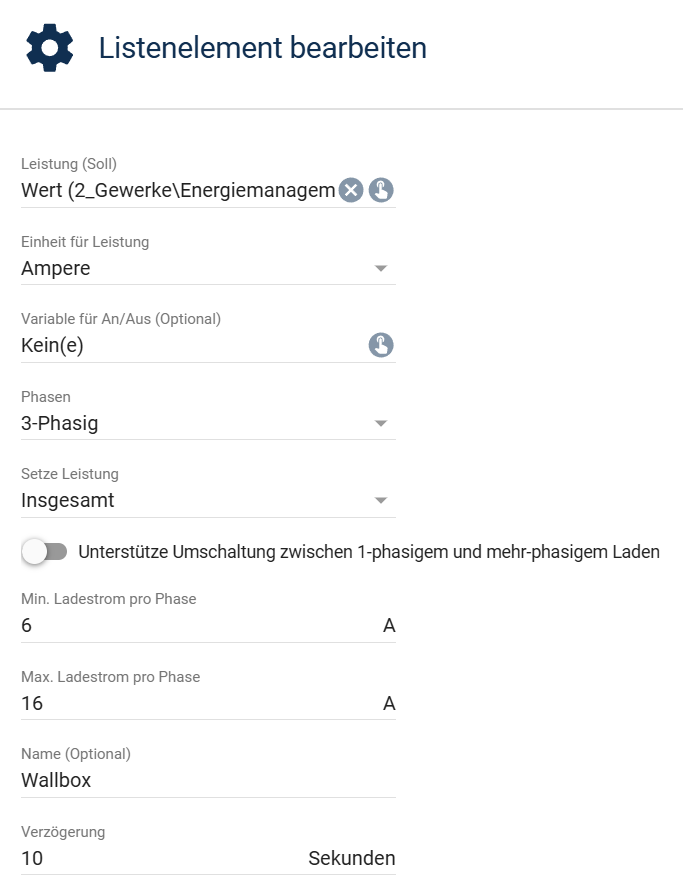Click the Kein(e) variable field
The width and height of the screenshot is (683, 887).
pos(194,345)
